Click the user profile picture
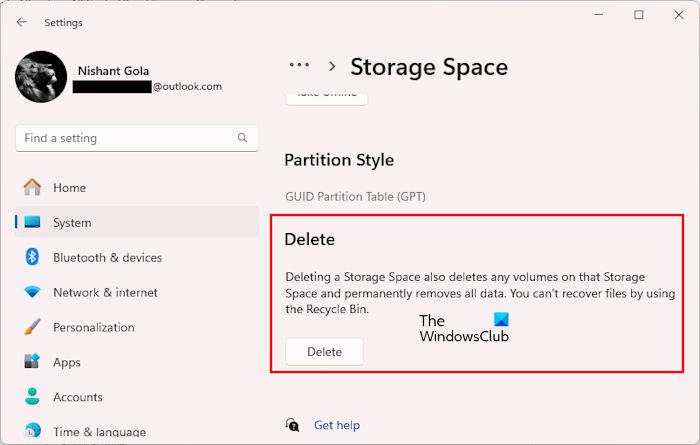The image size is (700, 445). tap(41, 77)
